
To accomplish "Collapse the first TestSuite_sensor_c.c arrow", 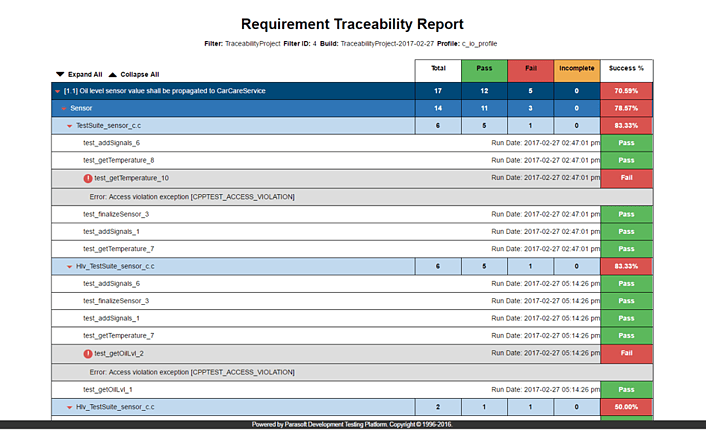I will click(x=70, y=126).
